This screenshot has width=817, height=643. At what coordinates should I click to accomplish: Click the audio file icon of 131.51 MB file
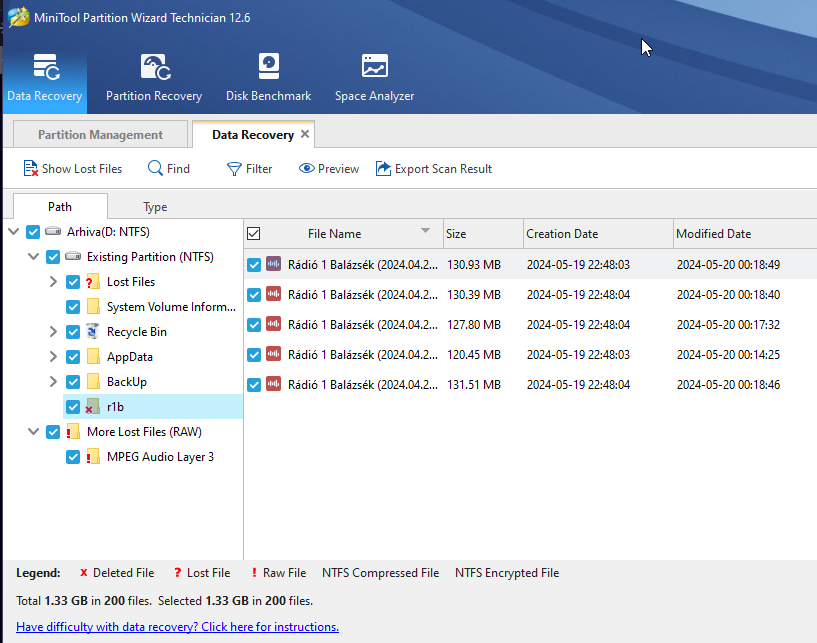(274, 384)
